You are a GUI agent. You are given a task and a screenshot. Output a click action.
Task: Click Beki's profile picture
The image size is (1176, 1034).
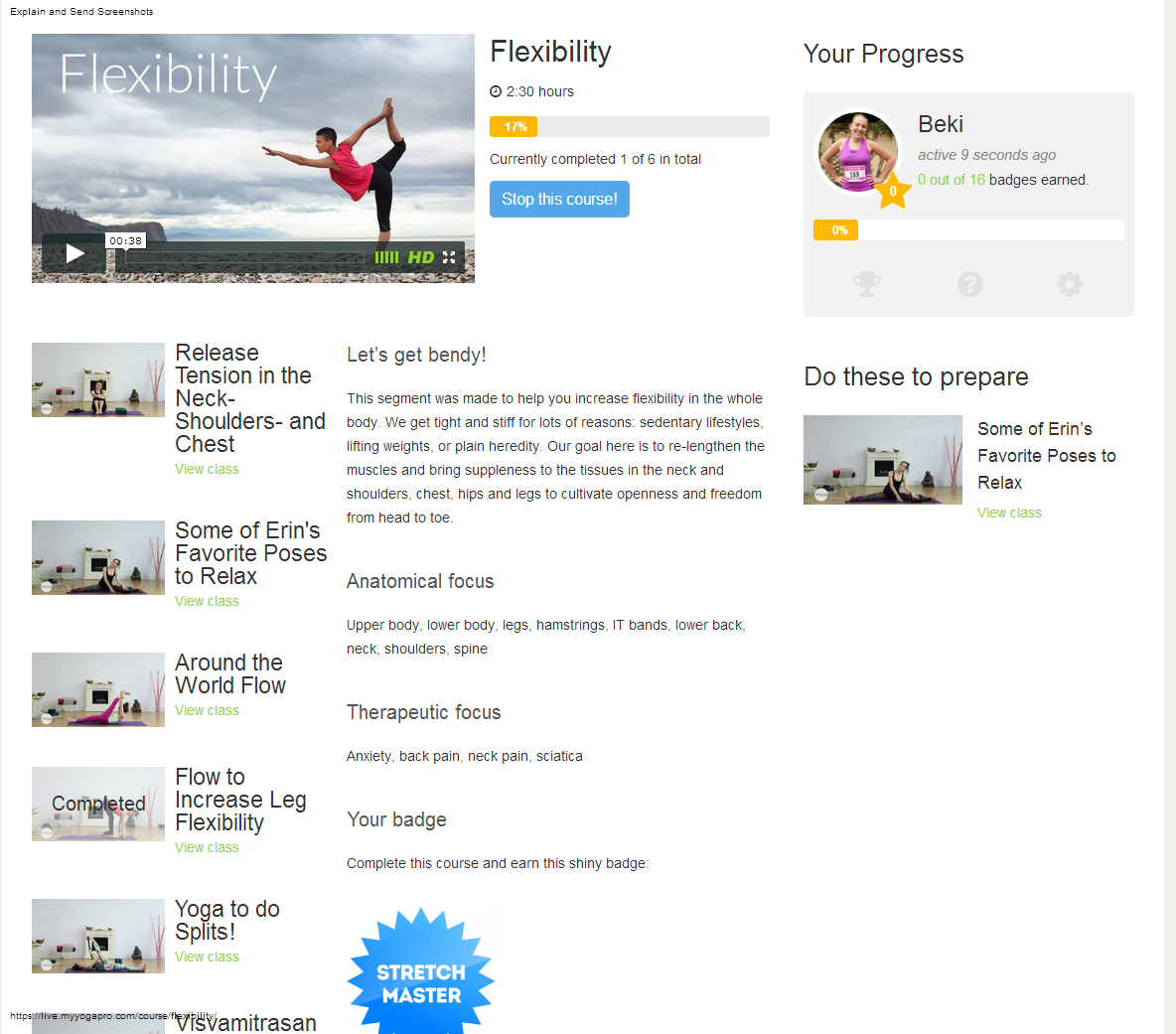pyautogui.click(x=857, y=152)
